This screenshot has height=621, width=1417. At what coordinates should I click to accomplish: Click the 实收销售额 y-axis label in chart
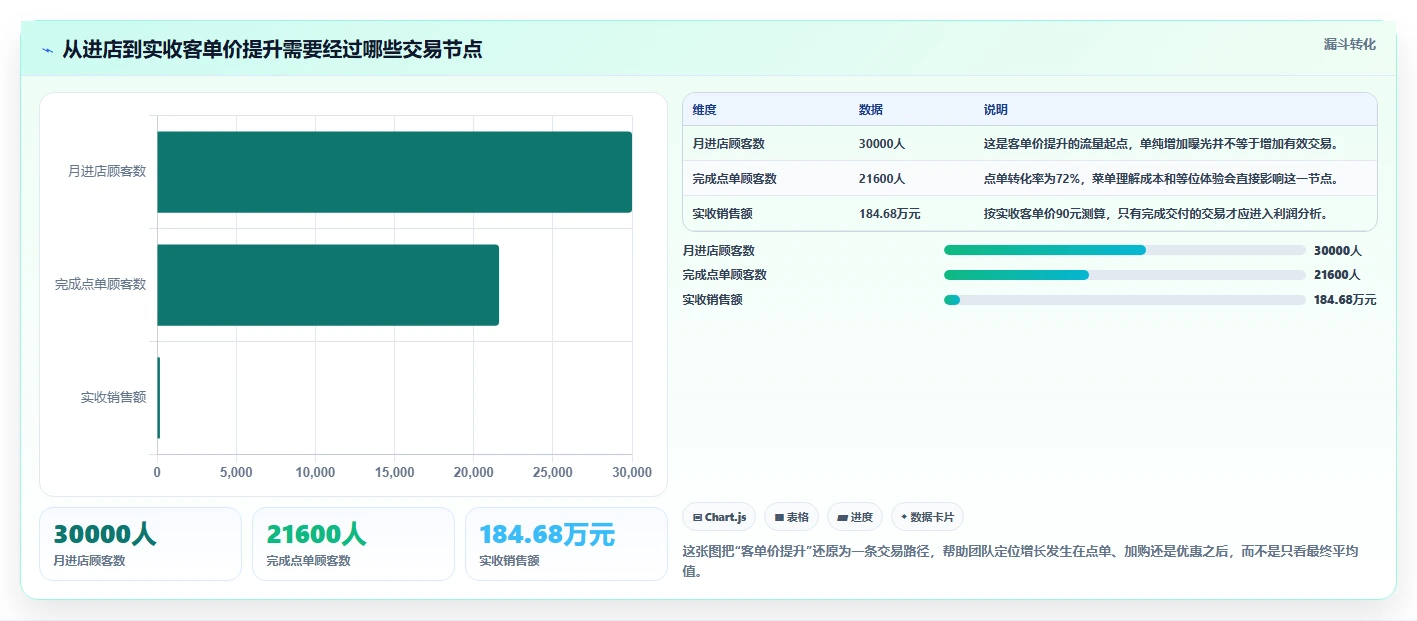click(114, 397)
